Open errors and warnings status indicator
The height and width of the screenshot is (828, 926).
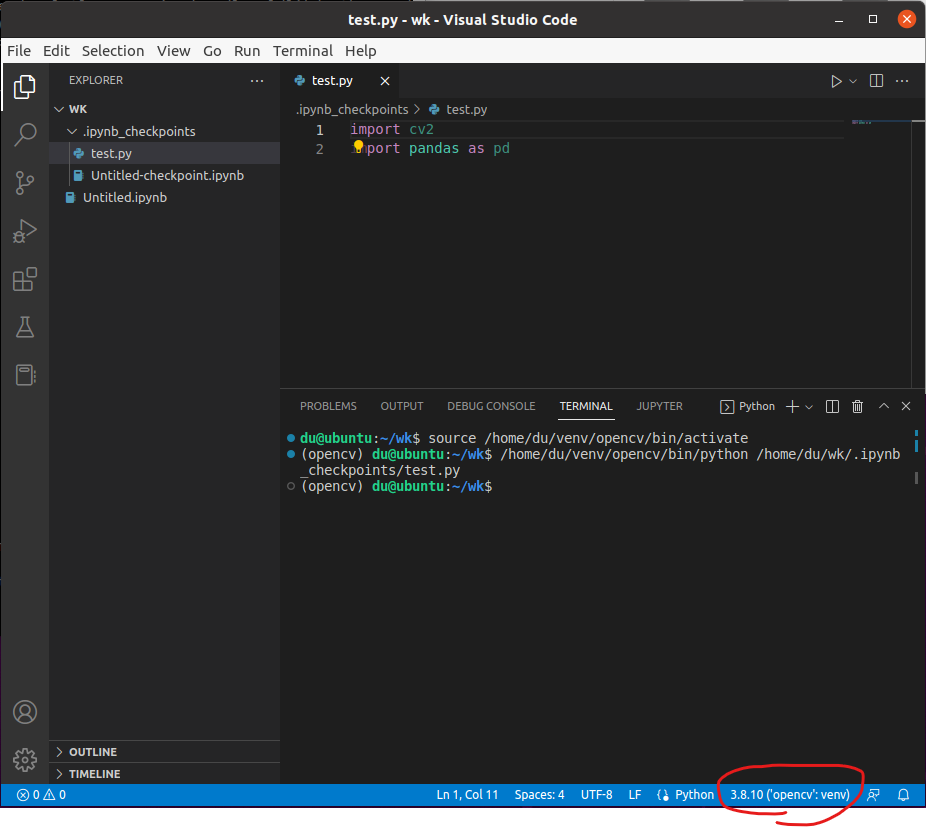(41, 795)
